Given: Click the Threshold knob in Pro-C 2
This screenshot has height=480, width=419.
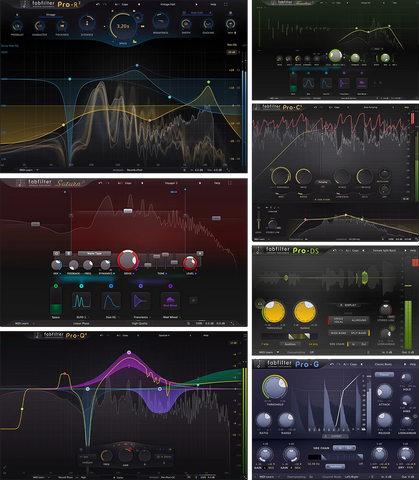Looking at the screenshot, I should coord(280,176).
